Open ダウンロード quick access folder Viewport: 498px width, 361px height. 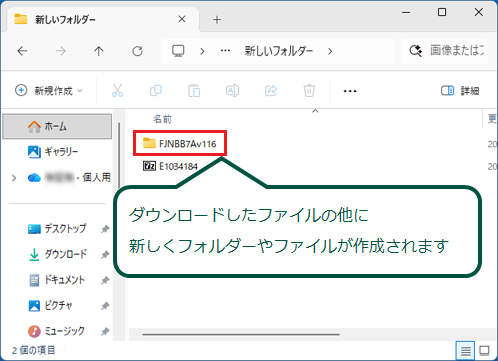coord(58,254)
